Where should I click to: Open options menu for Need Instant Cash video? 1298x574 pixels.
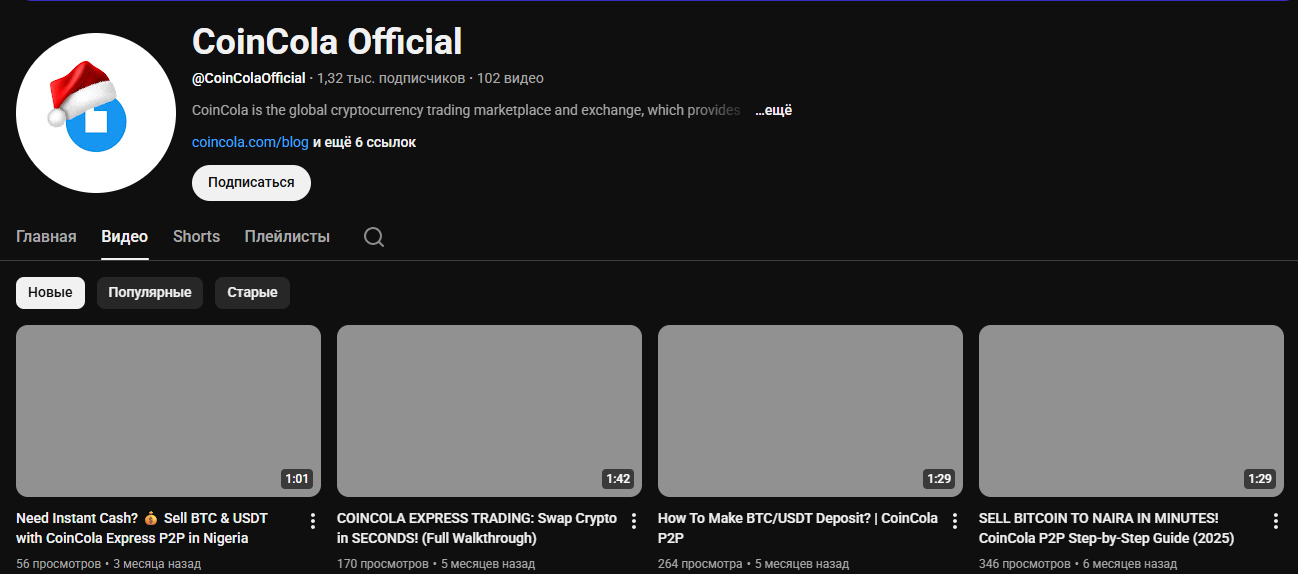[x=313, y=521]
